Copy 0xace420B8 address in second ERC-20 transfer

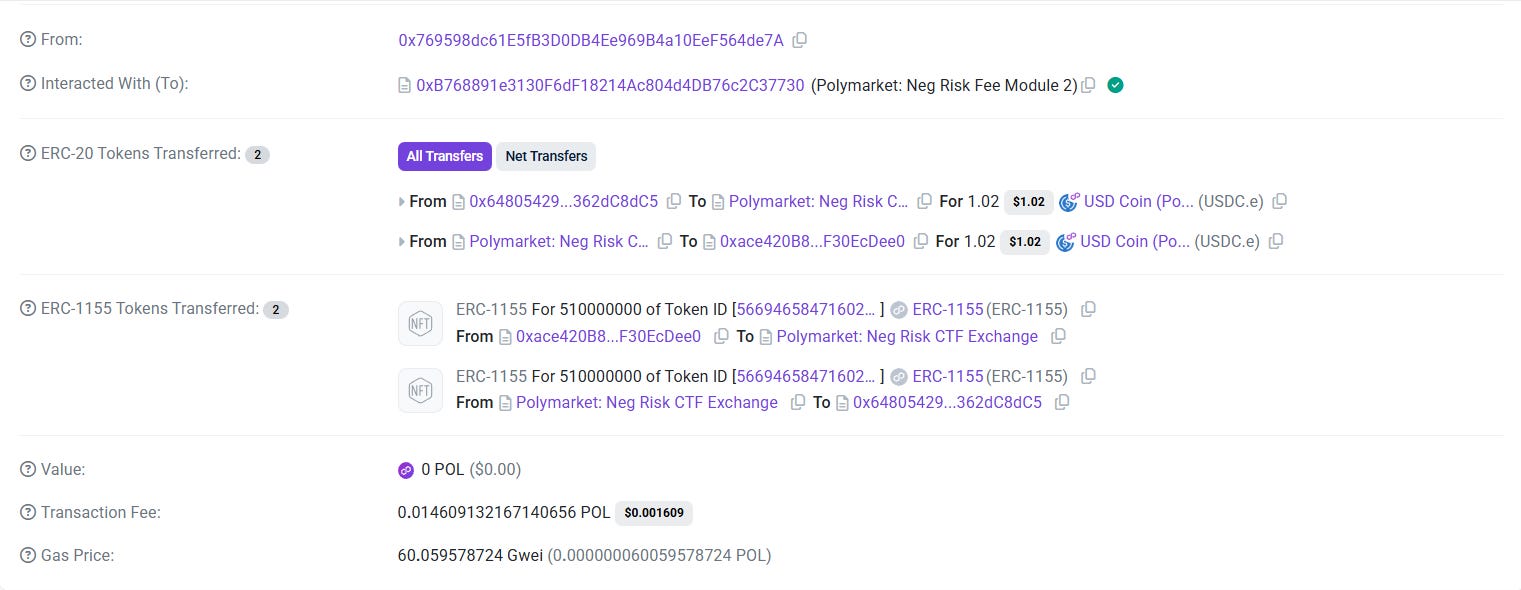[x=920, y=241]
